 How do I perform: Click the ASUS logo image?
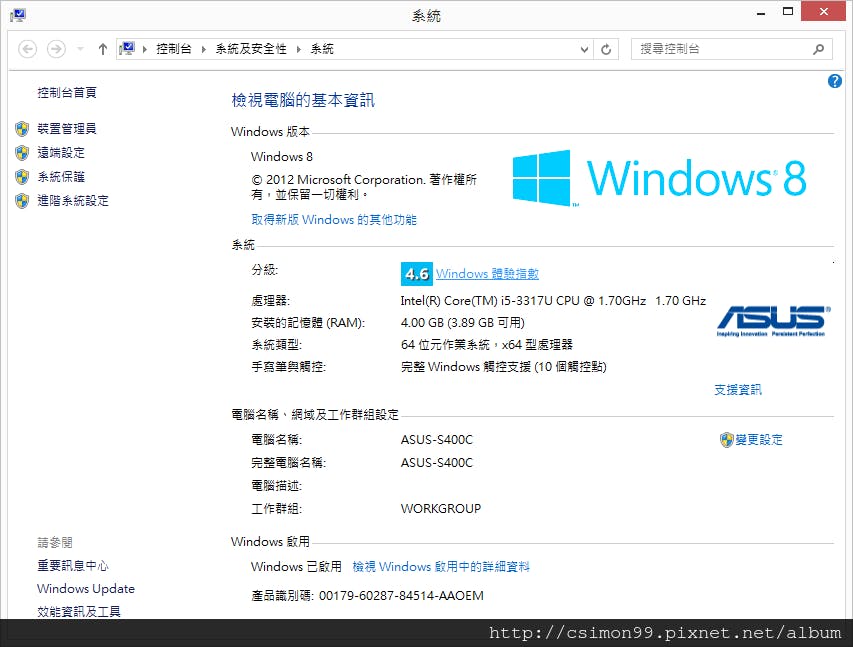(773, 321)
